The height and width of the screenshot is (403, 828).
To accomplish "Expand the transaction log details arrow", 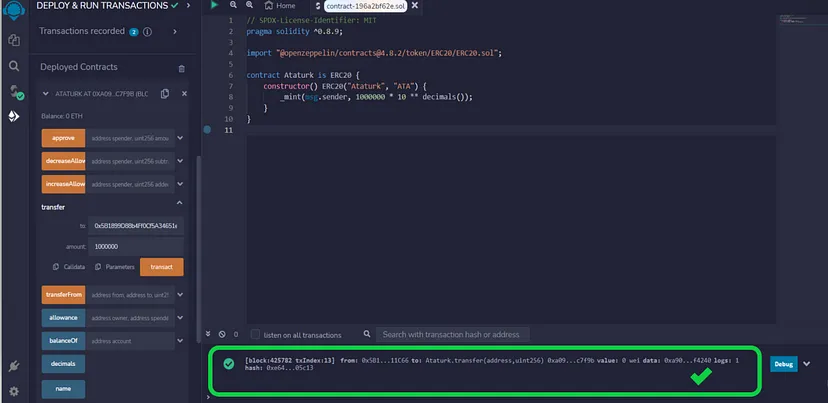I will click(x=806, y=364).
